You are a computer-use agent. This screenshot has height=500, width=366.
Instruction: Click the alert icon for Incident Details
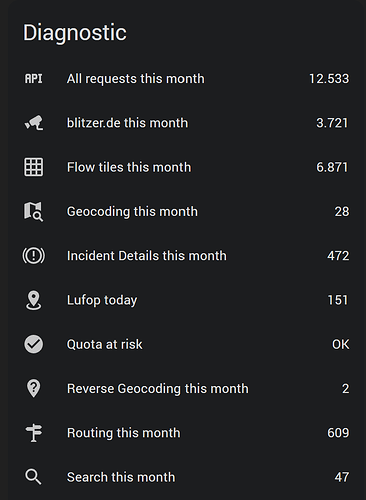coord(34,256)
